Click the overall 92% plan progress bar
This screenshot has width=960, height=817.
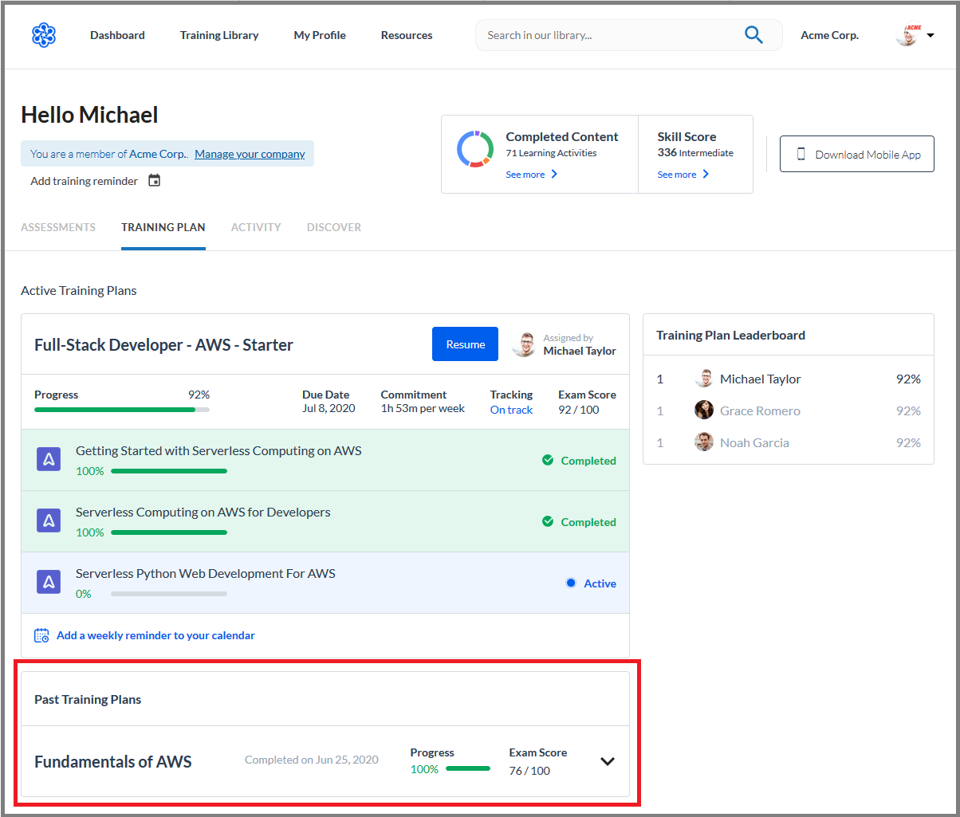click(x=122, y=410)
